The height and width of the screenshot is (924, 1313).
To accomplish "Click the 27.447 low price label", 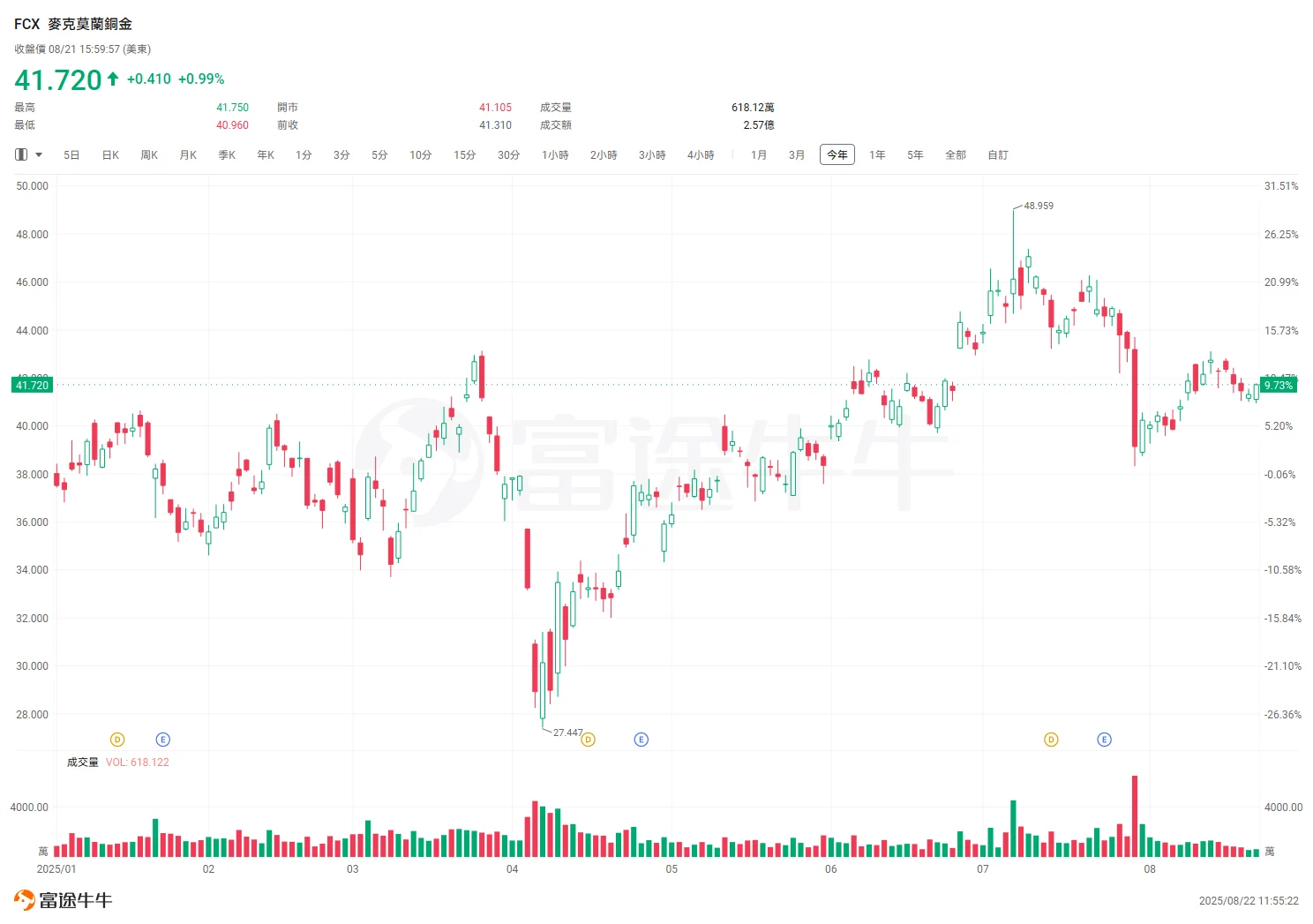I will point(568,732).
